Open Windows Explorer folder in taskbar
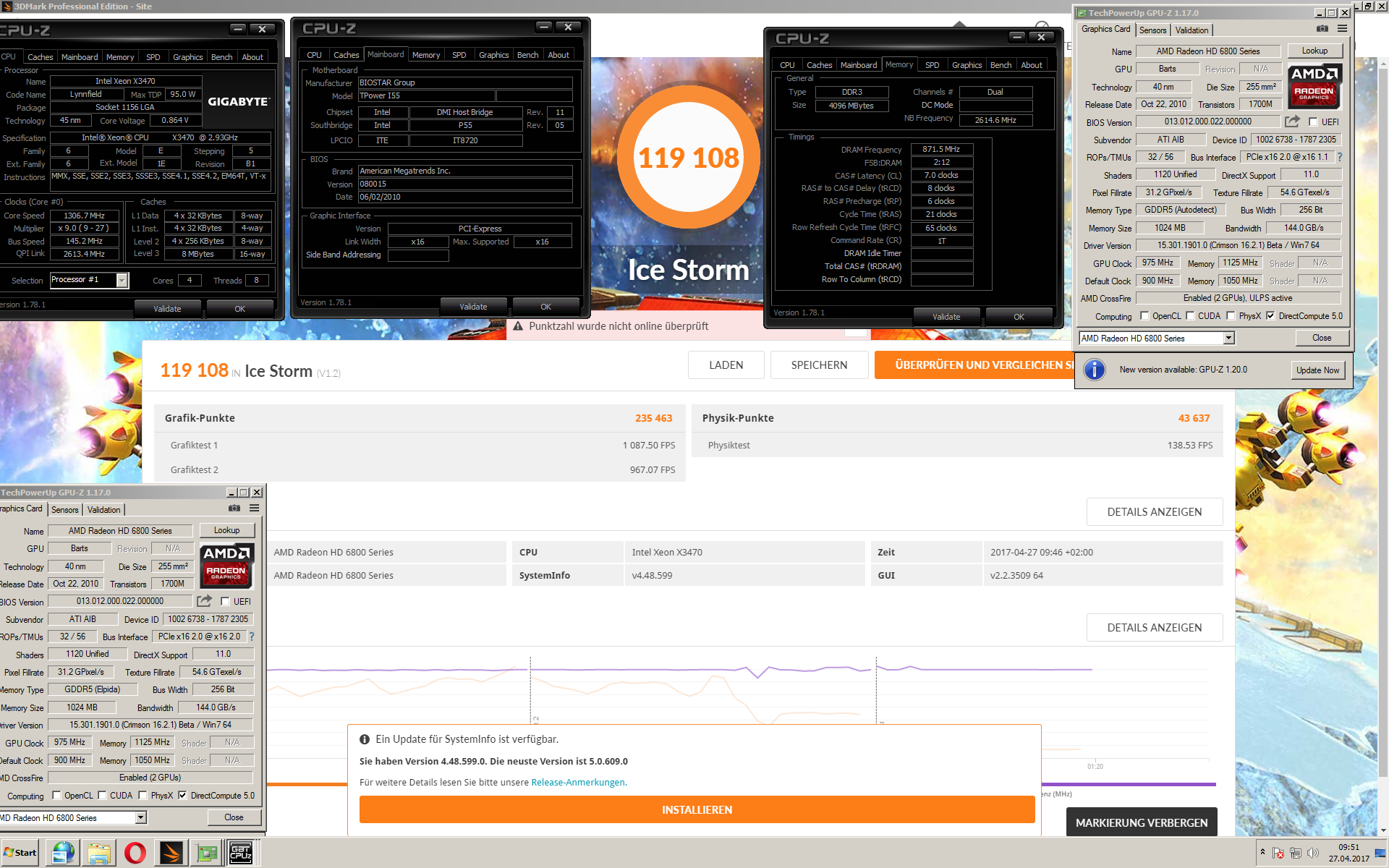 99,853
